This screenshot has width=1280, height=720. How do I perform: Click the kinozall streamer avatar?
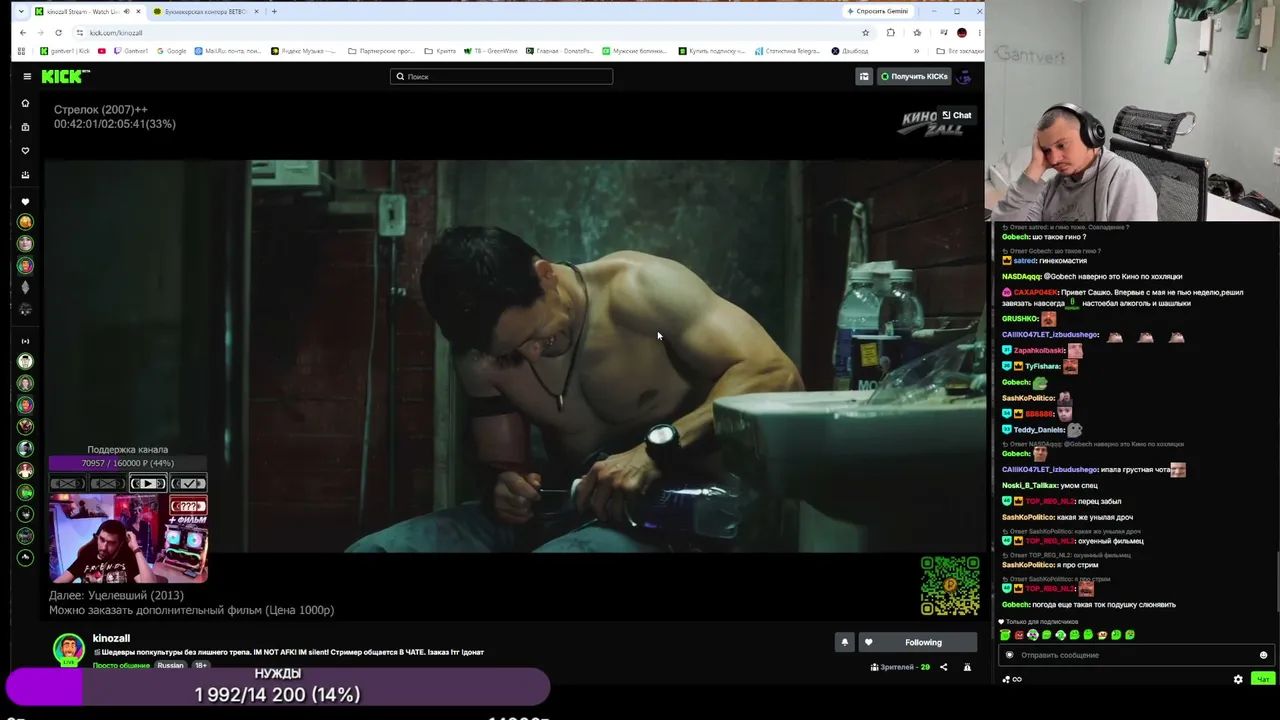point(68,649)
